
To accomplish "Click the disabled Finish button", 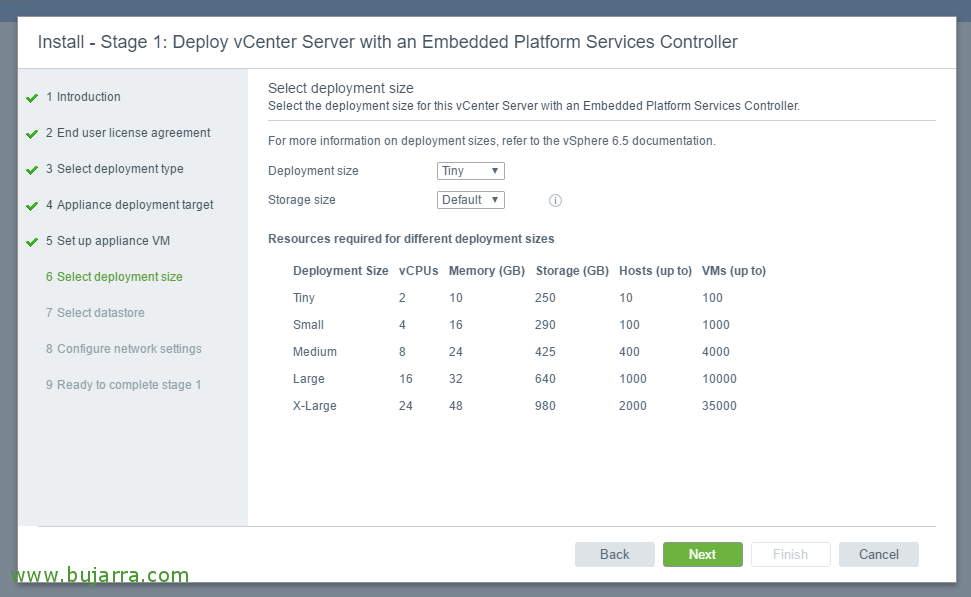I will point(791,554).
